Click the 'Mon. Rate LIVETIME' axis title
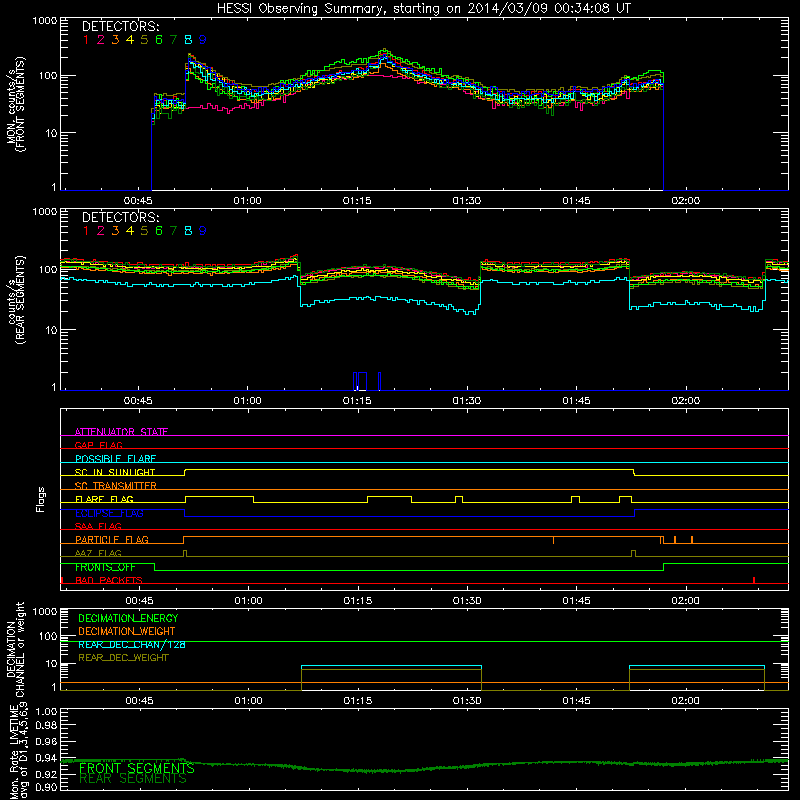Viewport: 800px width, 800px height. coord(15,751)
